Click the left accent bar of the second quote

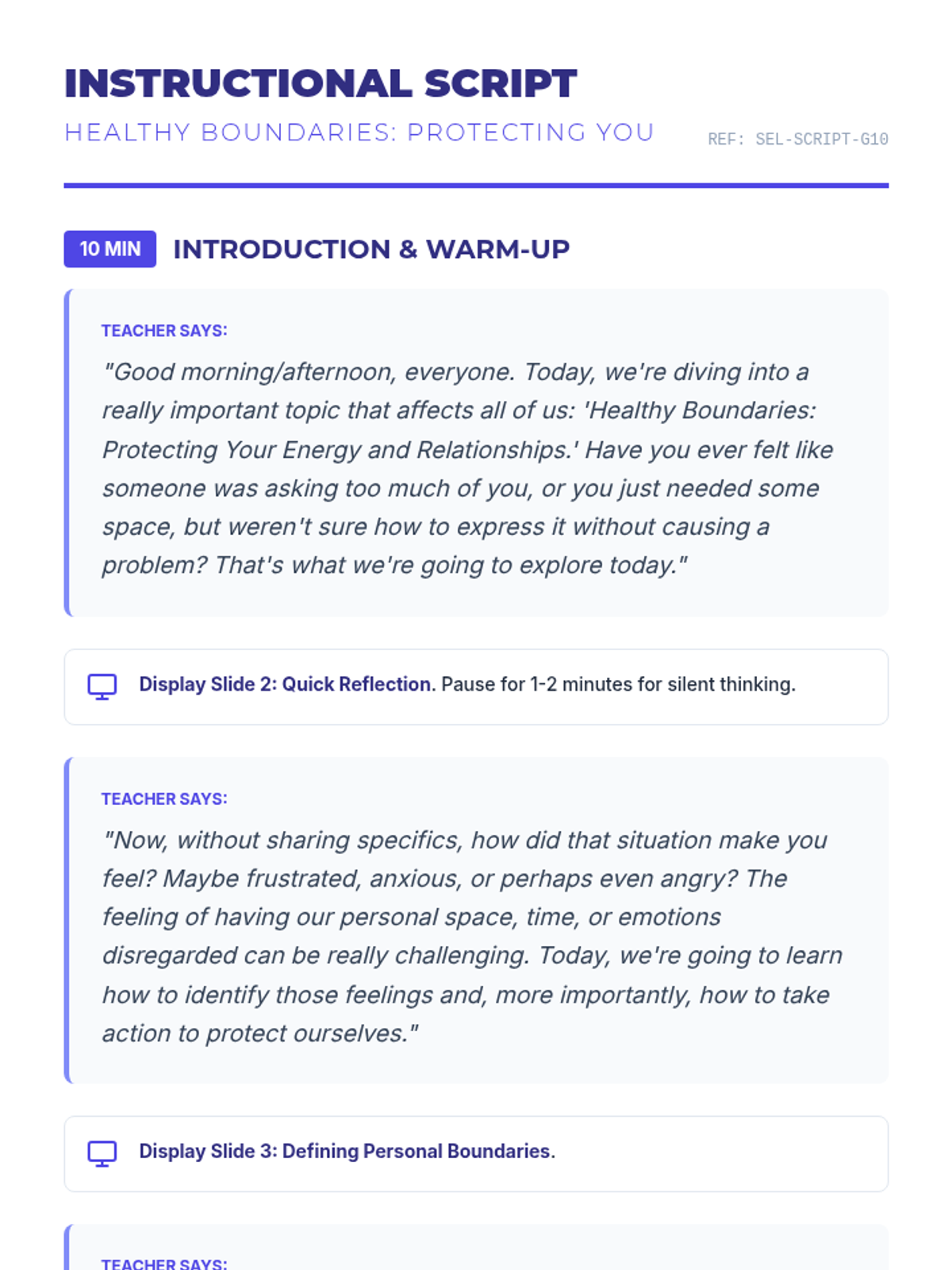click(67, 921)
